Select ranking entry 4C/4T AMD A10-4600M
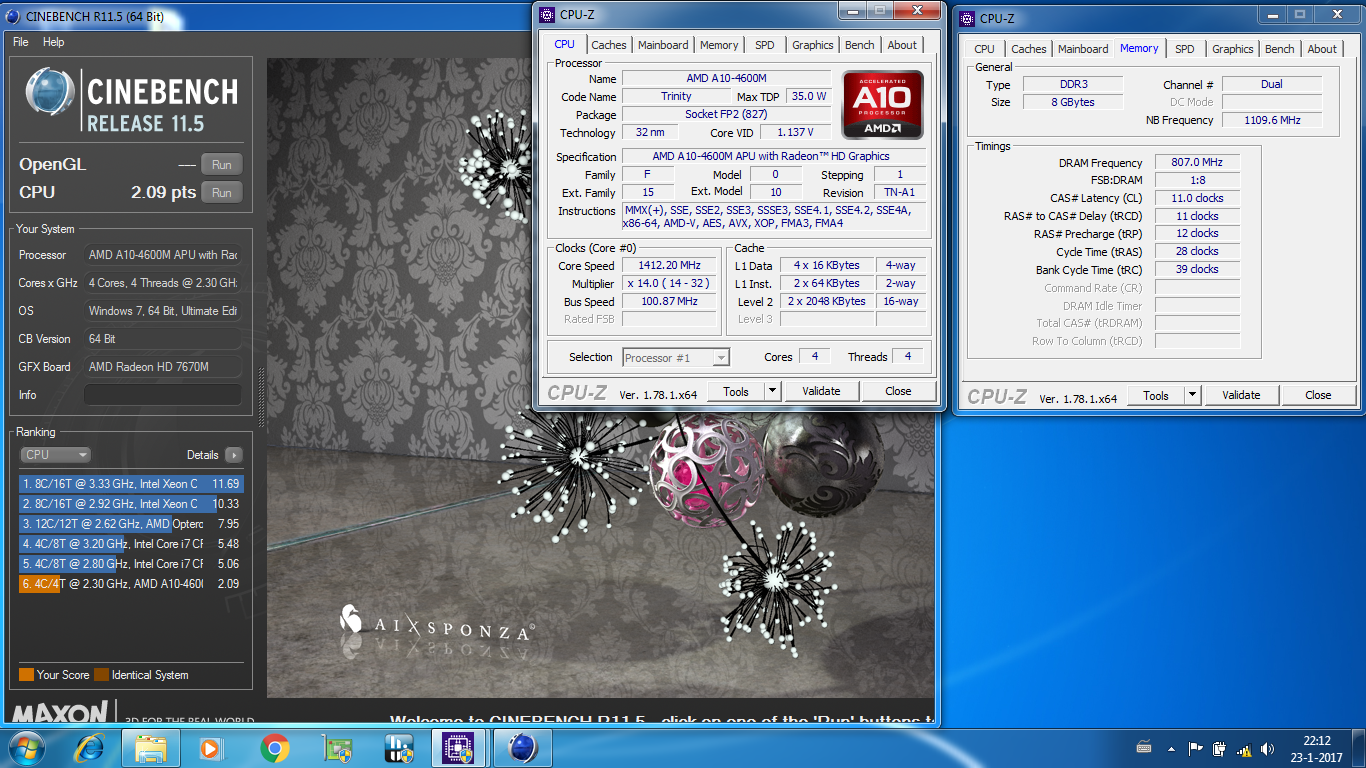 [130, 584]
